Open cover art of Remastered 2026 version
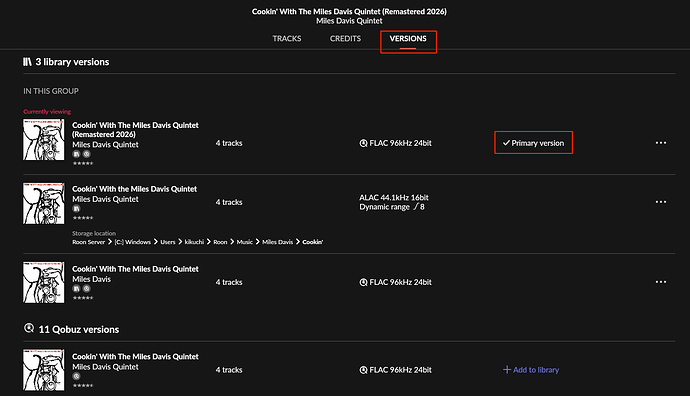This screenshot has width=690, height=396. point(44,139)
